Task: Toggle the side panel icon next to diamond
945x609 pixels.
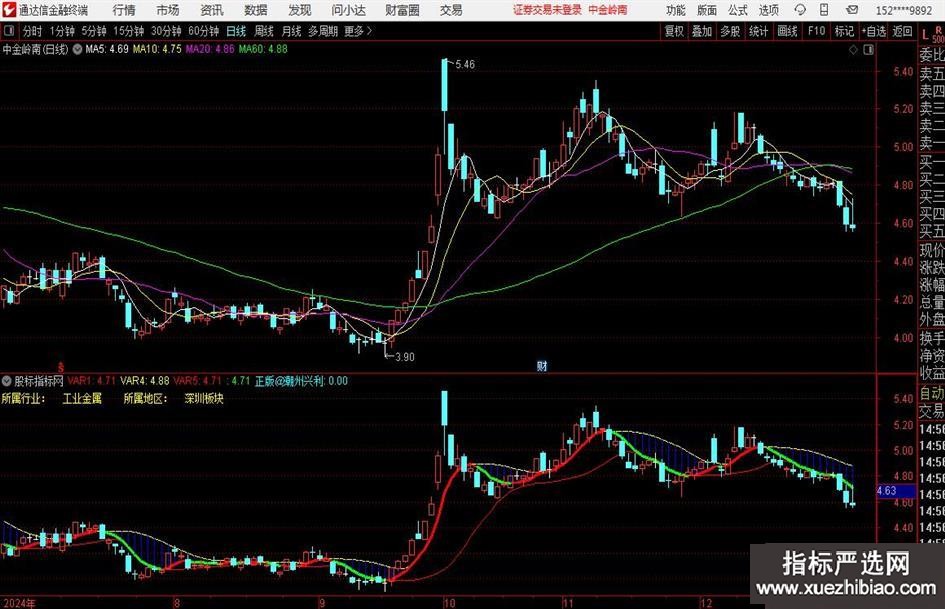Action: coord(868,49)
